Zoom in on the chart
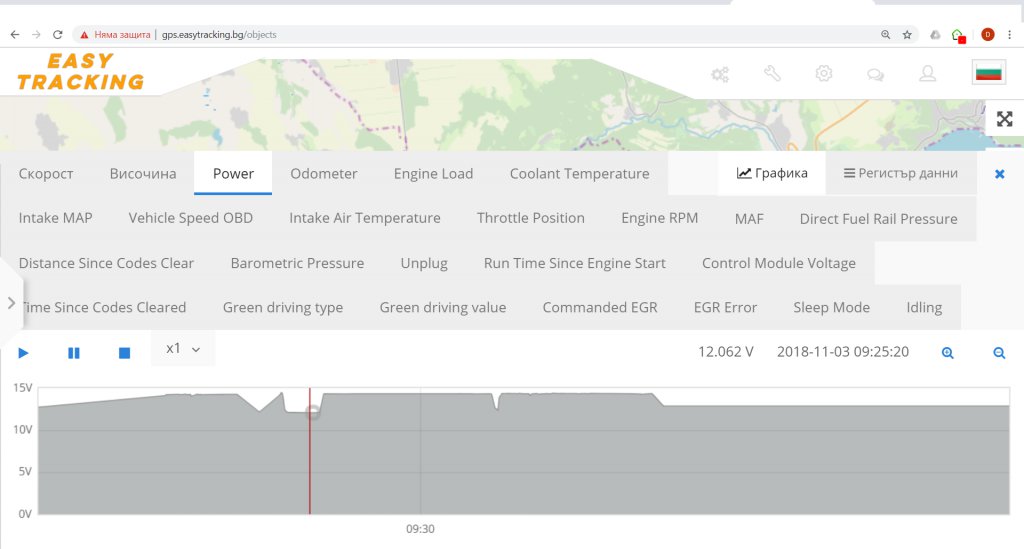 [x=948, y=353]
